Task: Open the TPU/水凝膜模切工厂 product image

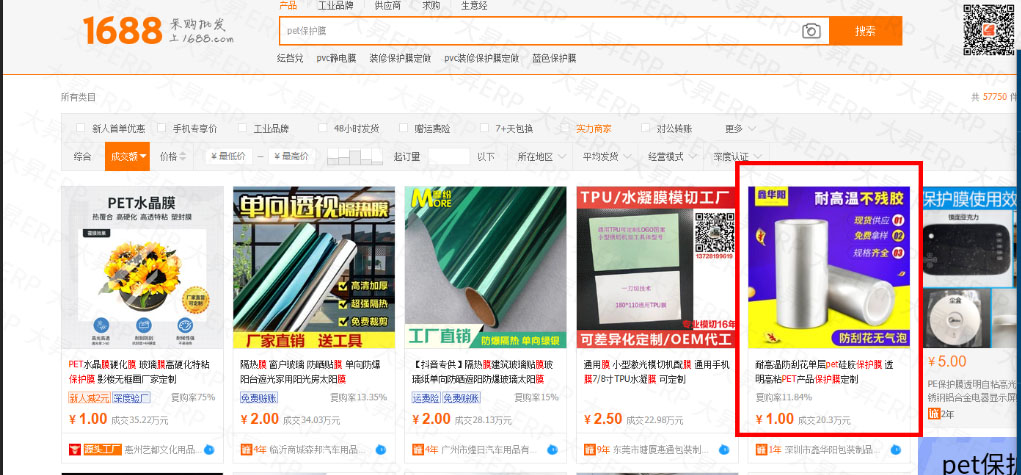Action: (657, 267)
